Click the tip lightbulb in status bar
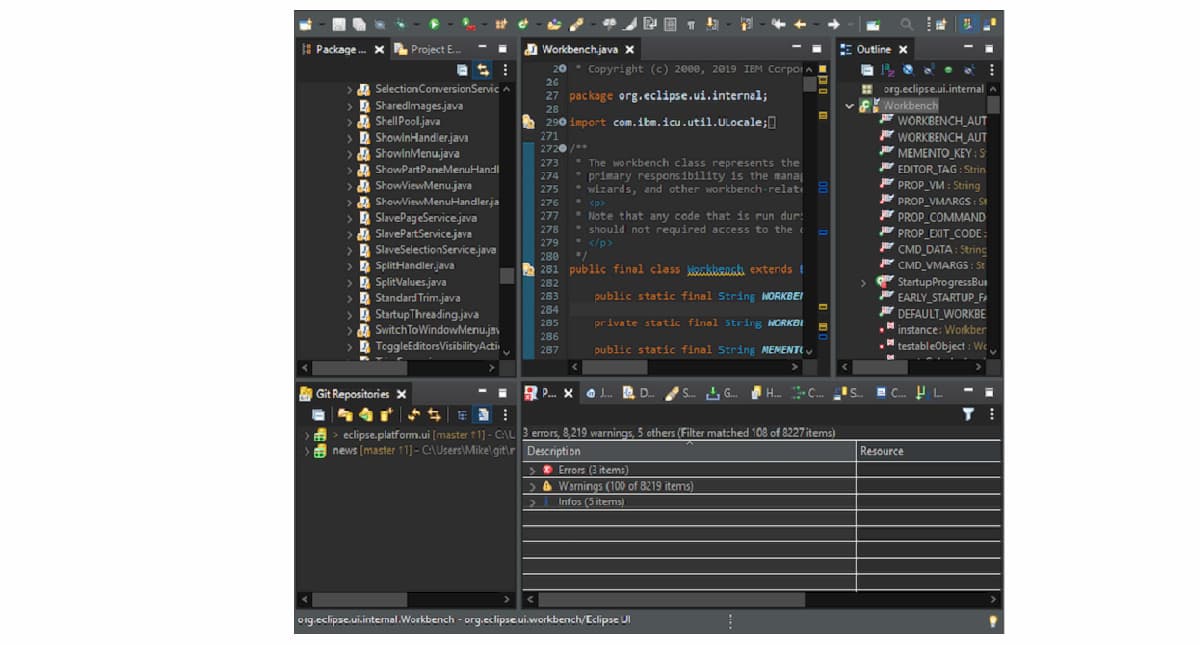This screenshot has width=1200, height=645. tap(993, 621)
